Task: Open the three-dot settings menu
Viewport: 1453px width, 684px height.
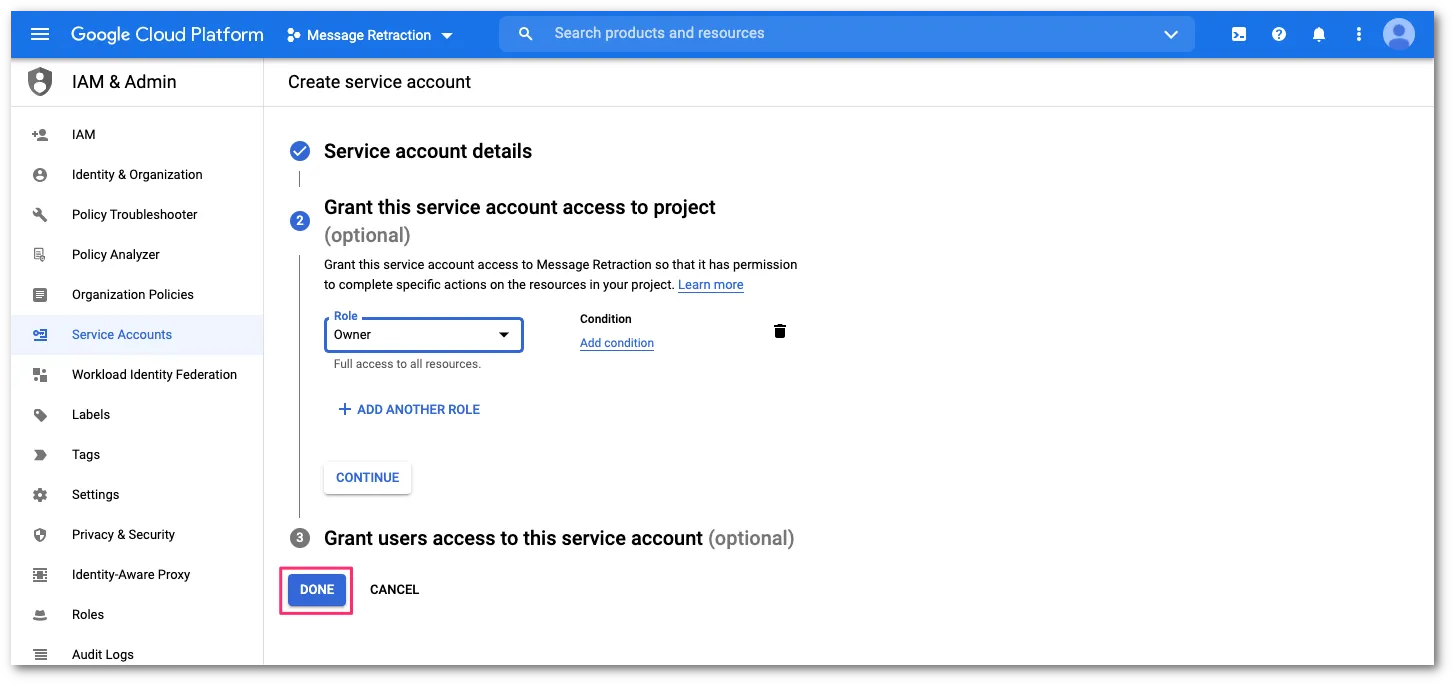Action: (1358, 34)
